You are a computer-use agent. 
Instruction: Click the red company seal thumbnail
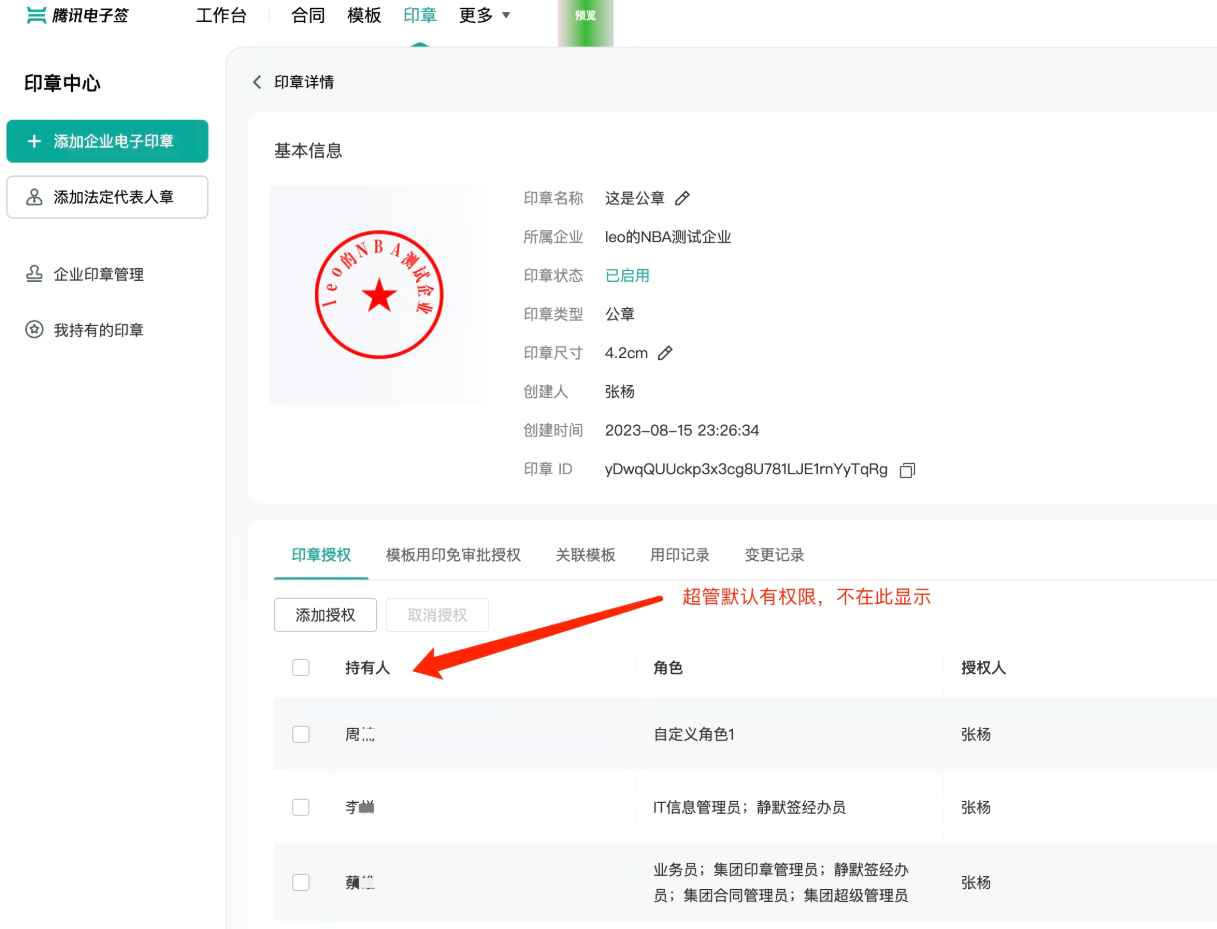point(380,293)
